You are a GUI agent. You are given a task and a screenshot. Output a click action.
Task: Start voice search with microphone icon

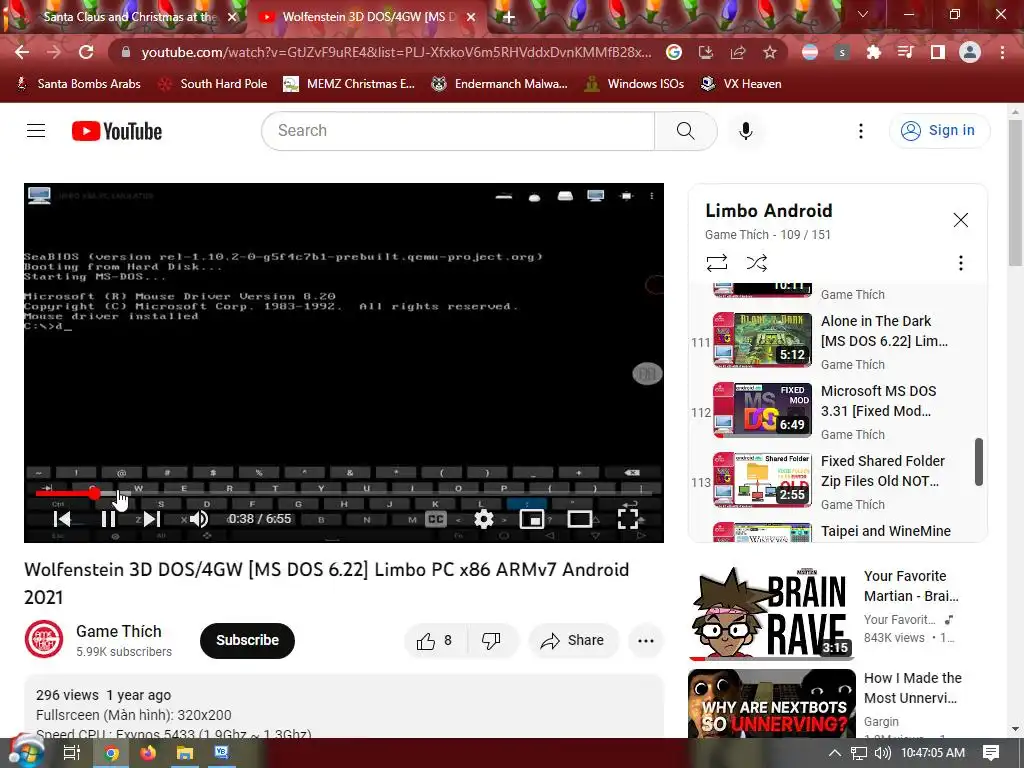745,131
